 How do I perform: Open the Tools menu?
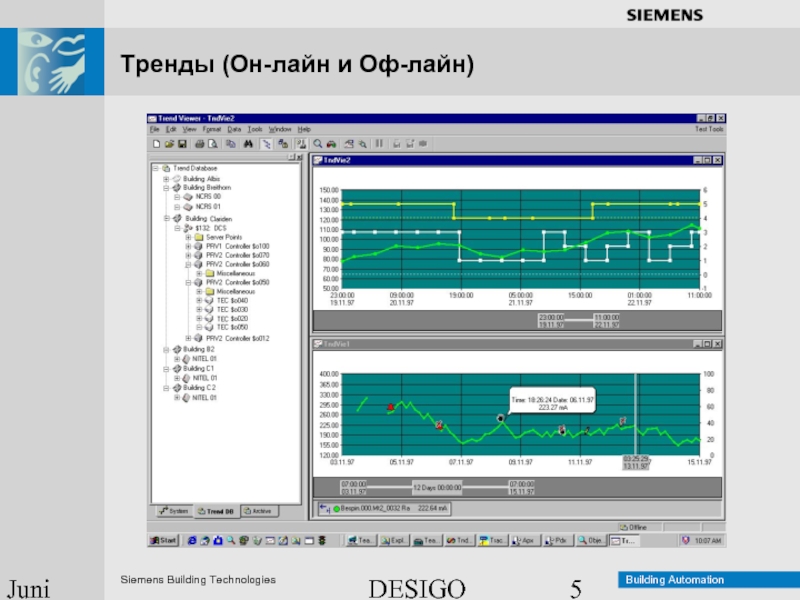pos(255,130)
